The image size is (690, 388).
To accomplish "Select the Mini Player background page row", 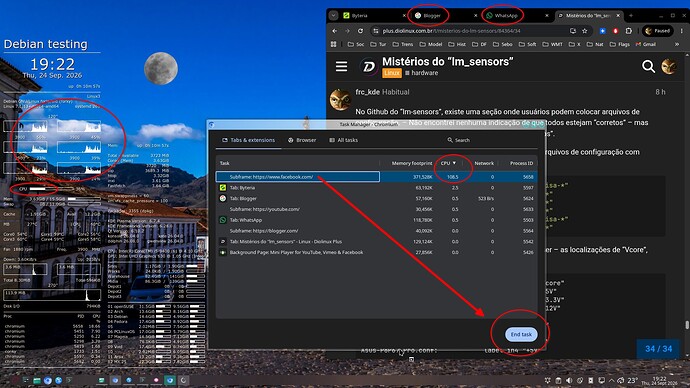I will 377,252.
